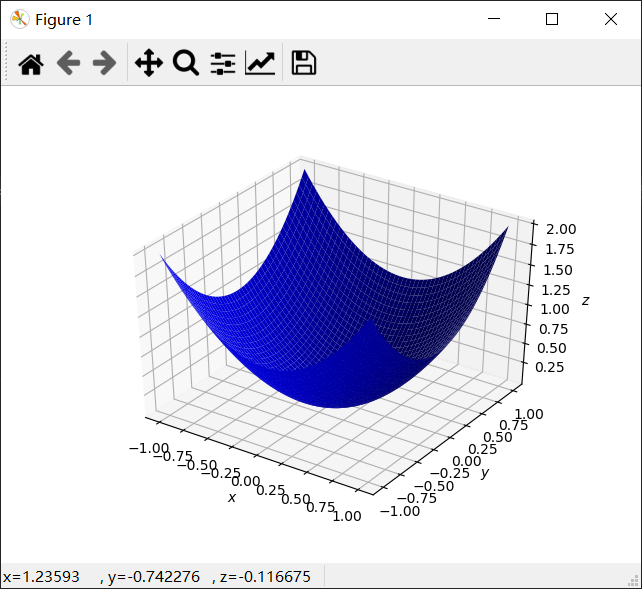
Task: Reset the plot with the Home icon
Action: coord(31,64)
